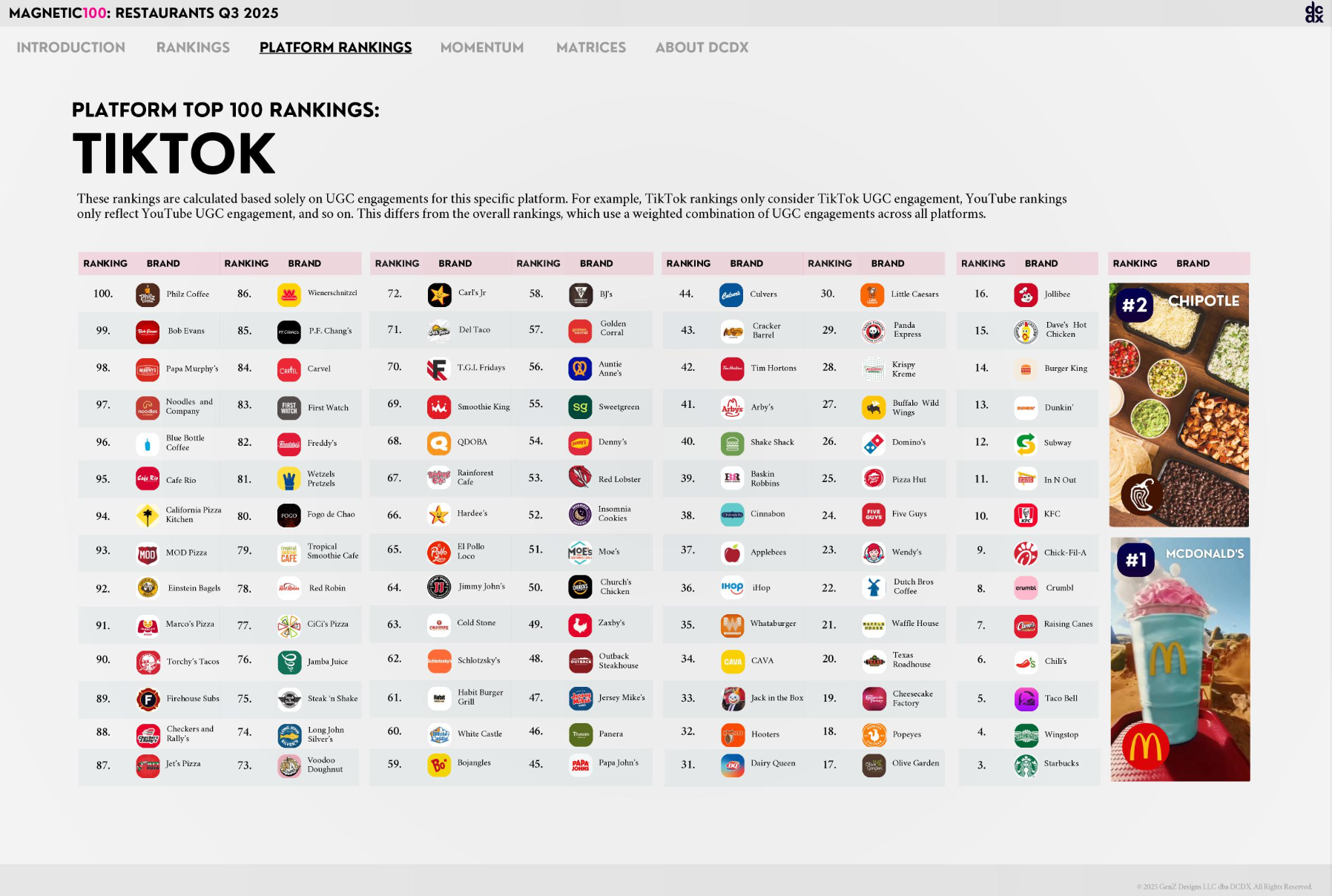
Task: Select the Domino's logo icon
Action: [x=874, y=444]
